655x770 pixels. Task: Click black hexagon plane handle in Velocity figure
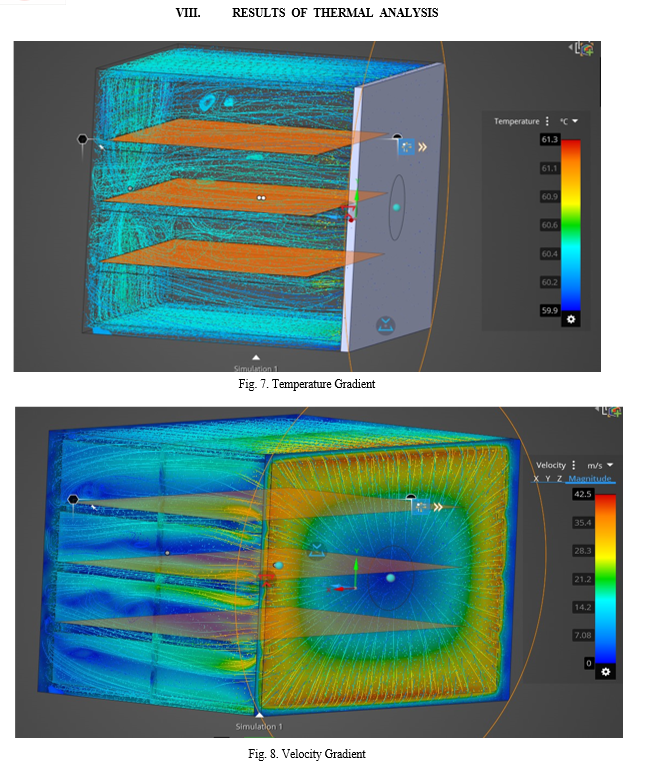pos(73,499)
